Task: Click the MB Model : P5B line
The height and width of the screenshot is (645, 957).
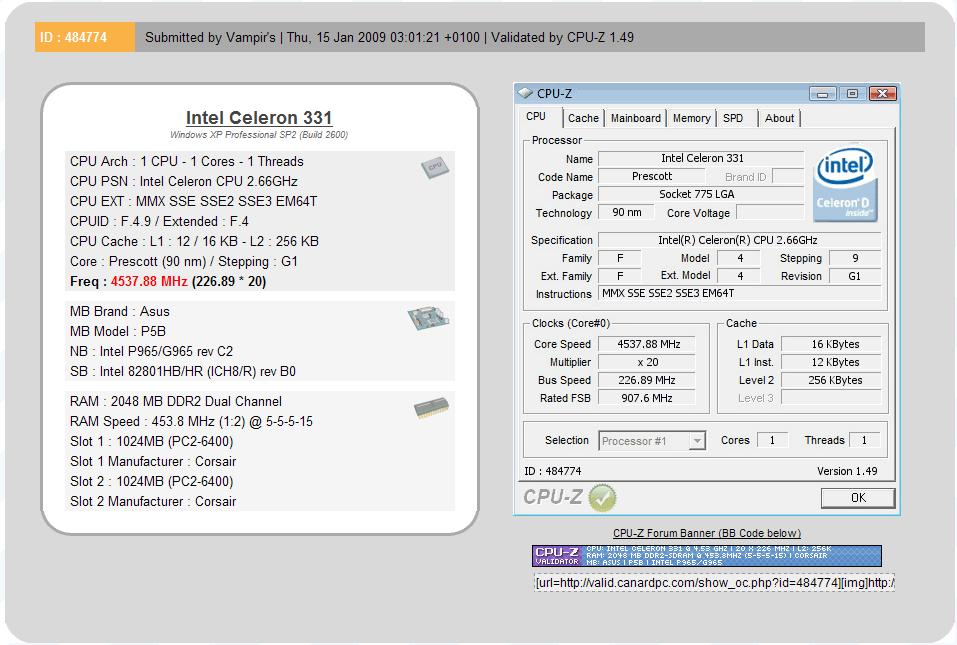Action: [118, 331]
